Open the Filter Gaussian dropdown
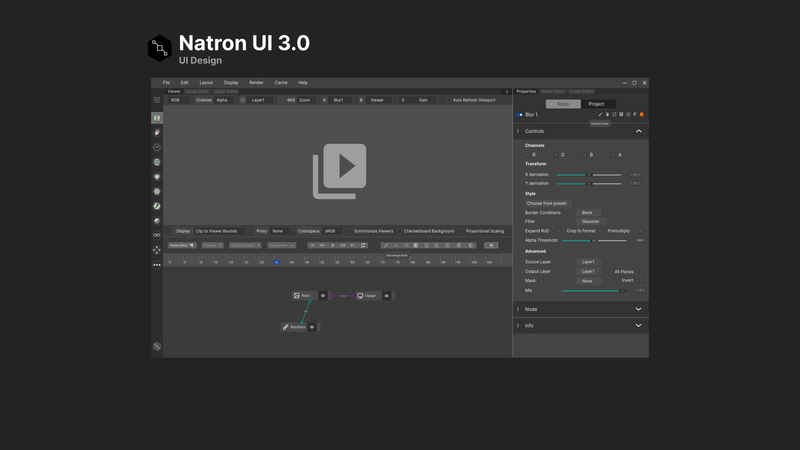The image size is (800, 450). [590, 222]
